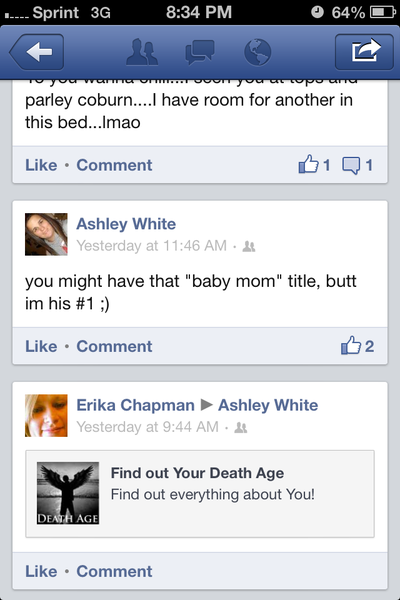400x600 pixels.
Task: Comment on the parley coburn post
Action: pos(114,165)
